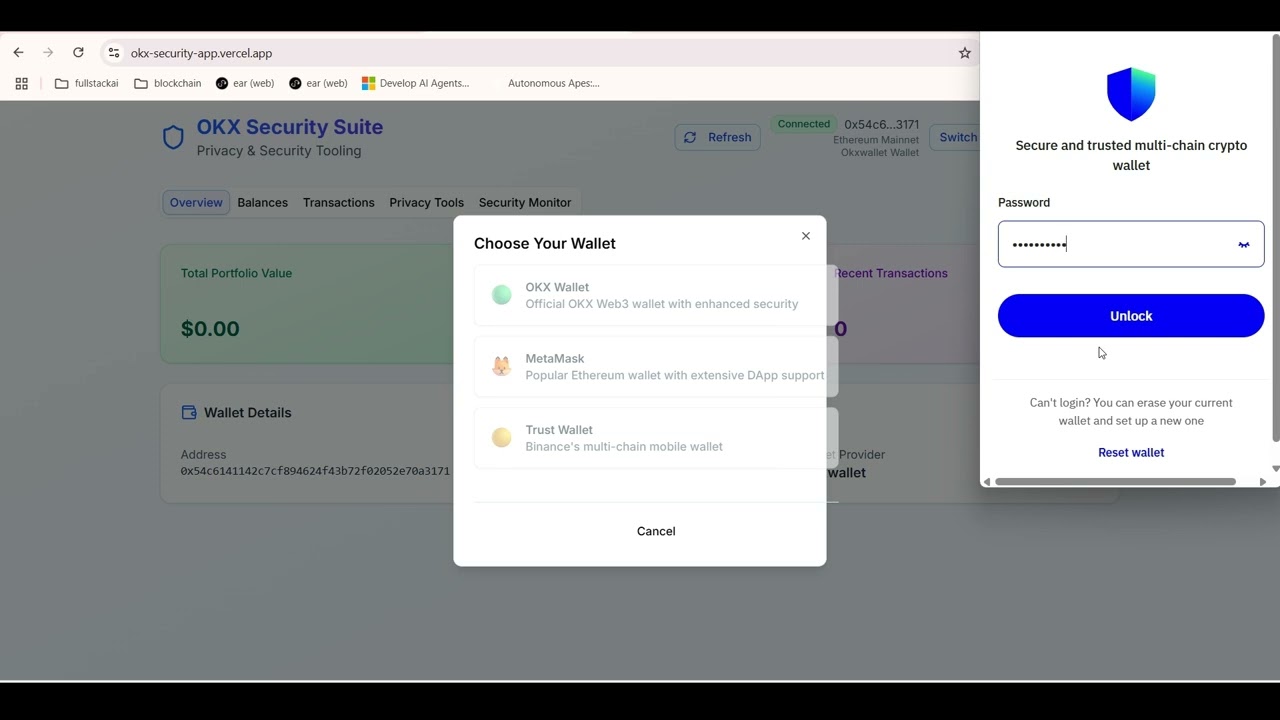Open the apps grid in bookmarks bar
Screen dimensions: 1280x720
click(x=21, y=84)
